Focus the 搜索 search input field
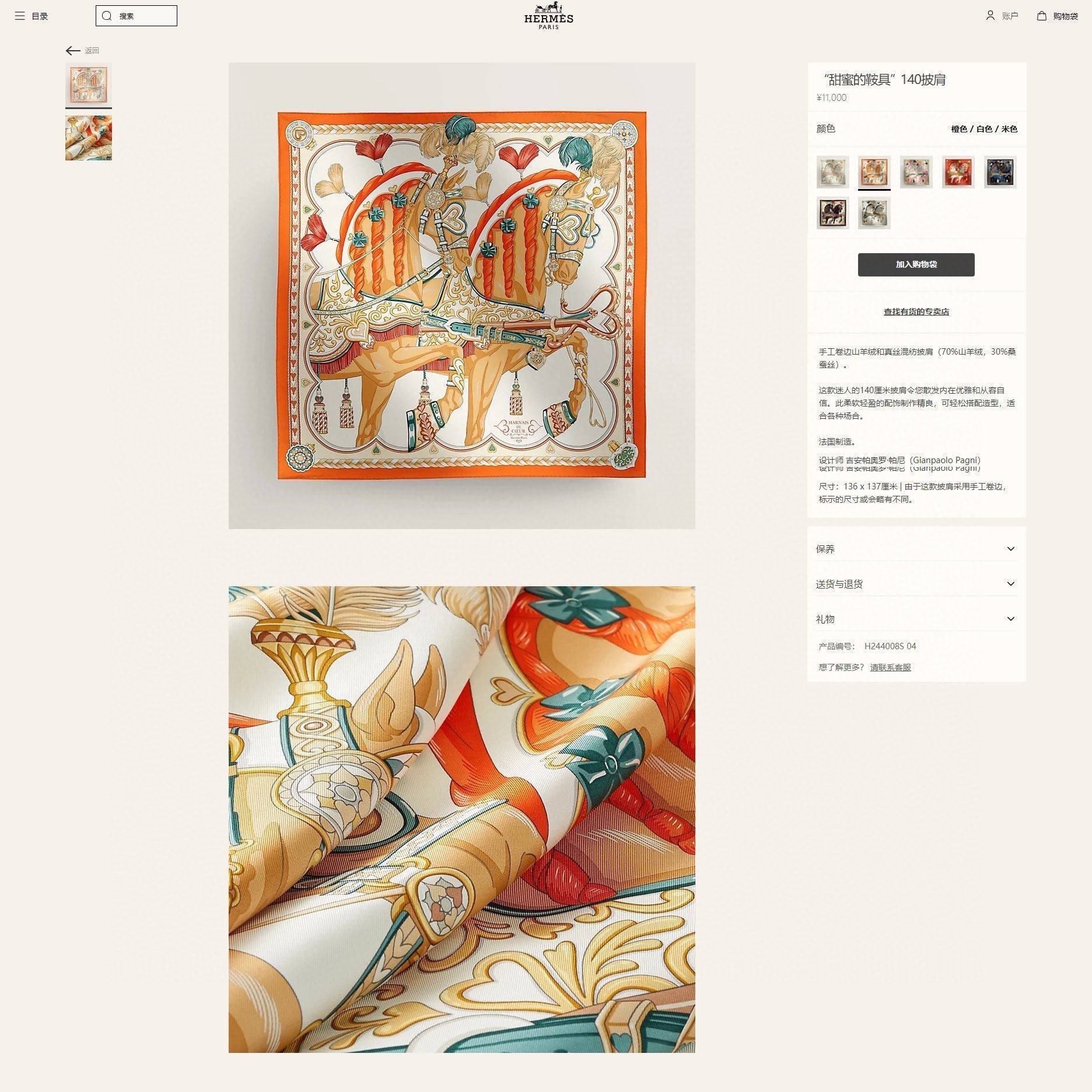This screenshot has width=1092, height=1092. 136,16
